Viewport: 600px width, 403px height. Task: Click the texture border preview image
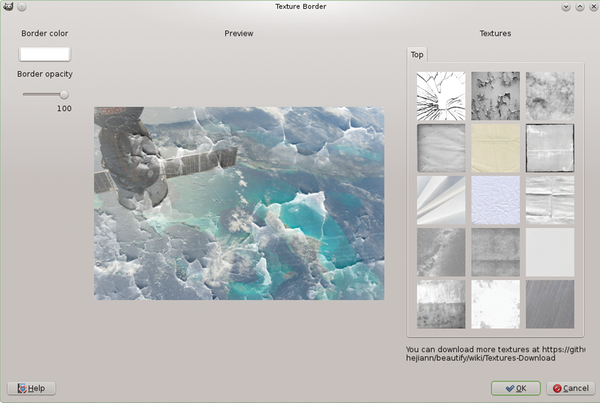click(239, 203)
